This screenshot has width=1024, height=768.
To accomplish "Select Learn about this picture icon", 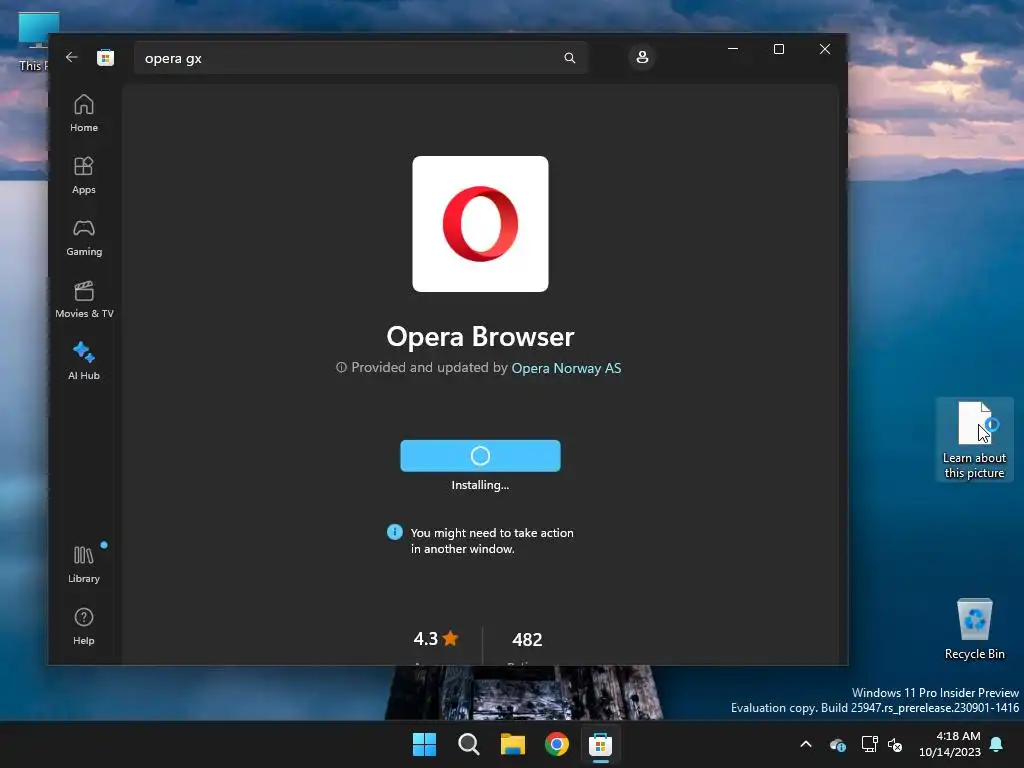I will [974, 440].
